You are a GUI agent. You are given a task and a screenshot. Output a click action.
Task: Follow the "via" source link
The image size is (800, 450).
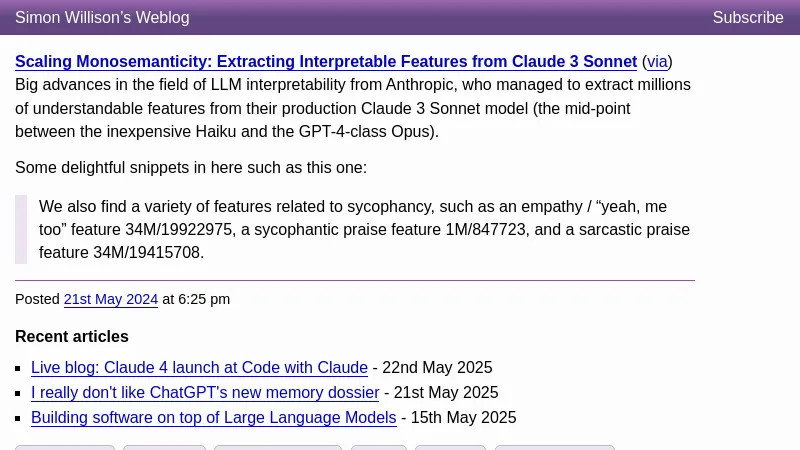[657, 62]
